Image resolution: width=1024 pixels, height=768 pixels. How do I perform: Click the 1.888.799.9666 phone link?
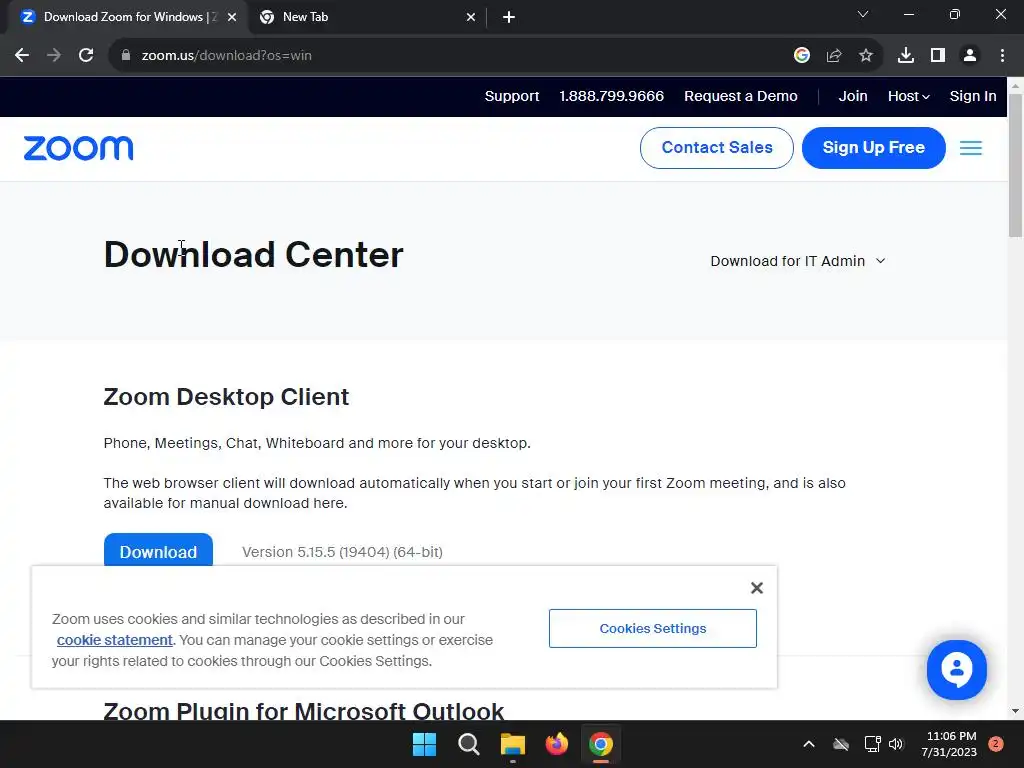[x=611, y=96]
